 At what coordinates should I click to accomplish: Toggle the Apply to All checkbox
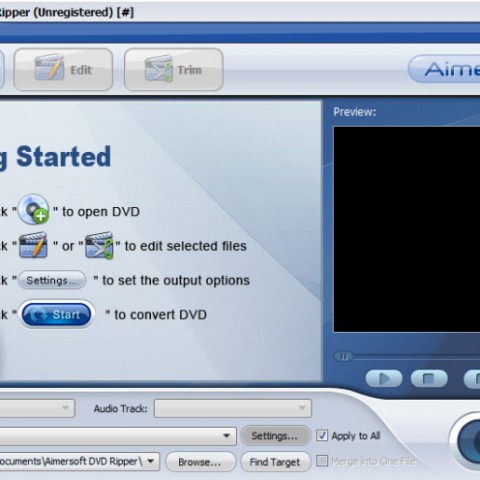tap(322, 435)
